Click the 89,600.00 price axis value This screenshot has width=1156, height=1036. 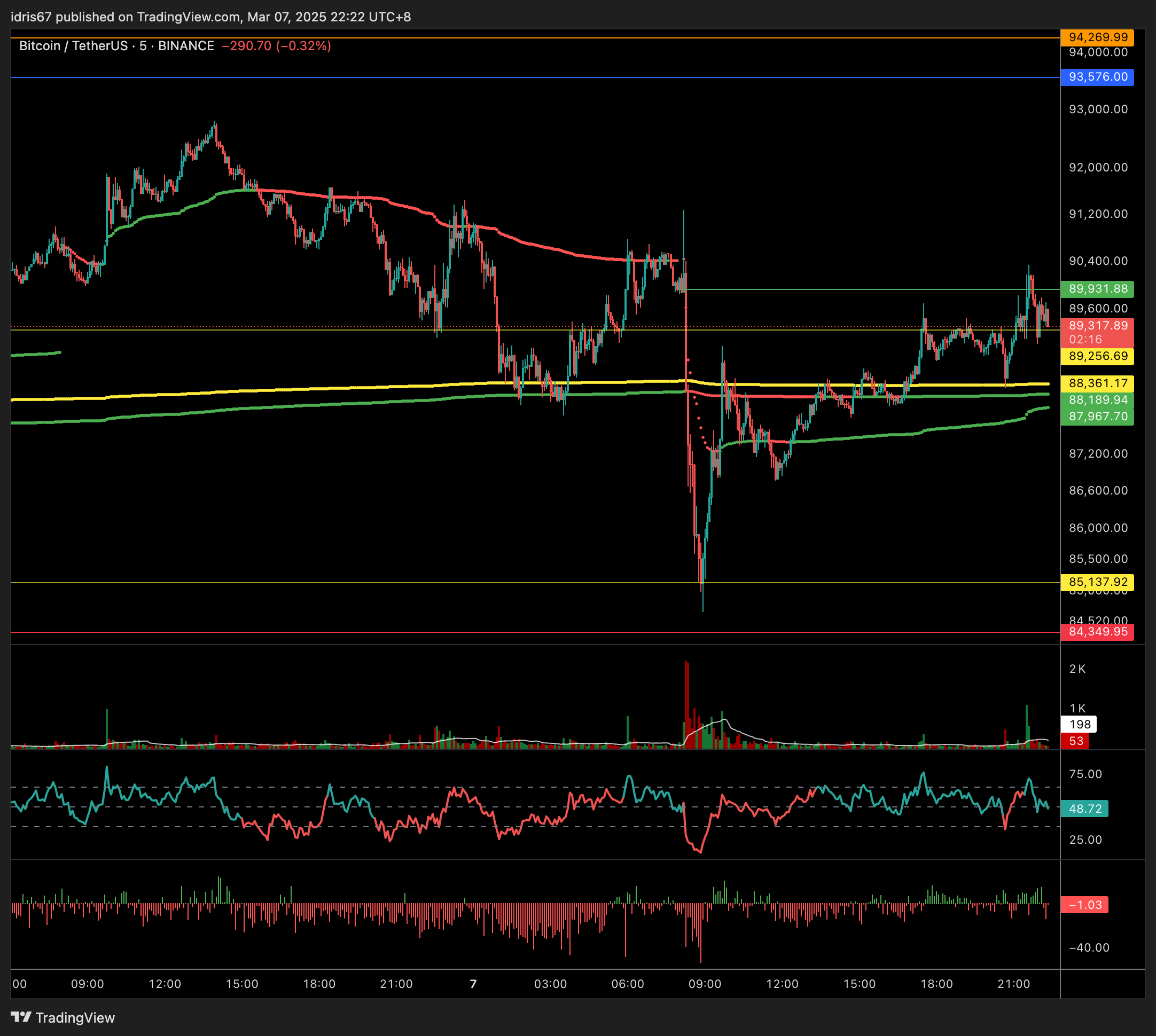click(1098, 309)
